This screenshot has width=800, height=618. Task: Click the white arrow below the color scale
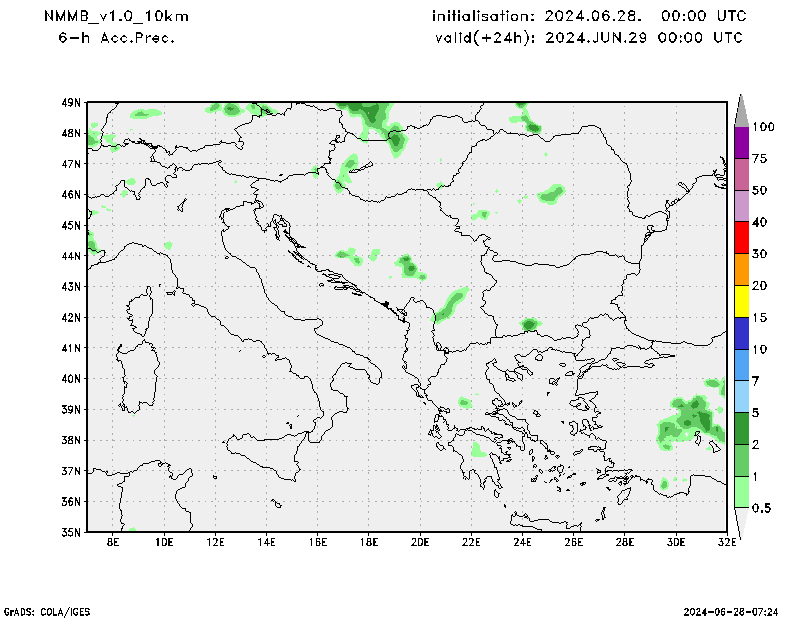pos(742,523)
